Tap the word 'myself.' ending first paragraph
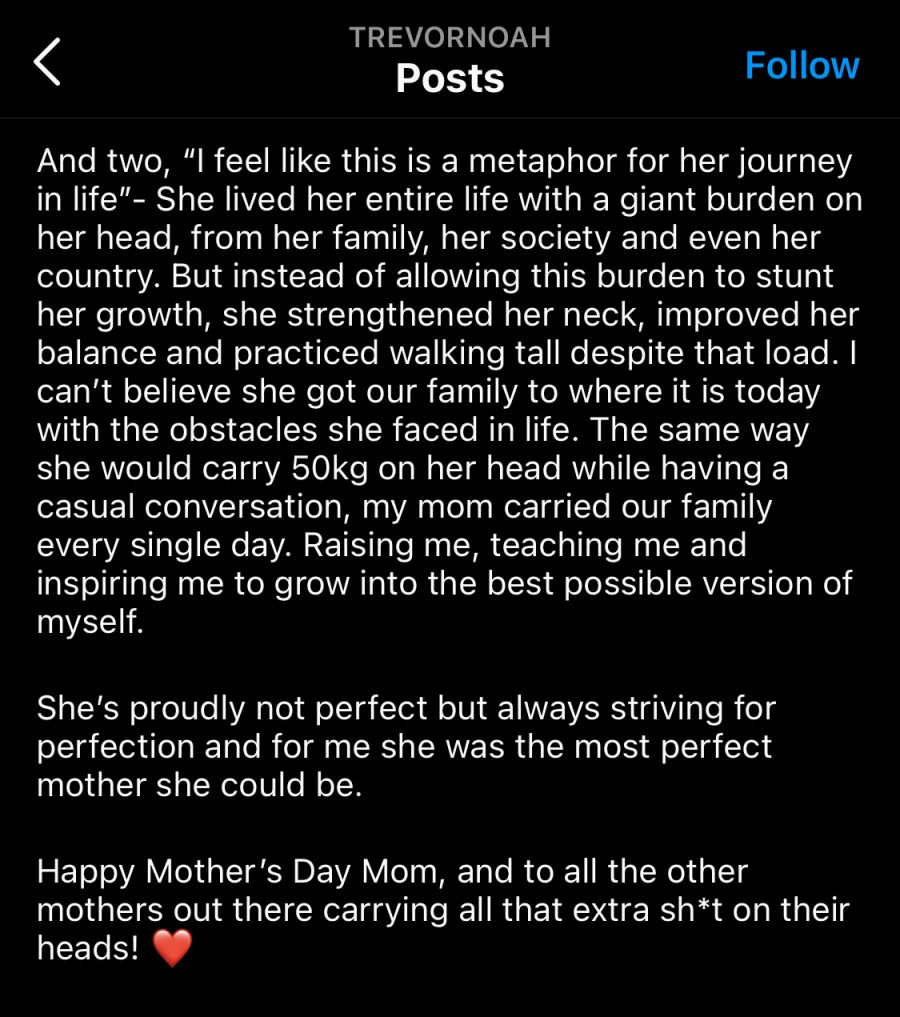The width and height of the screenshot is (900, 1017). pos(90,622)
